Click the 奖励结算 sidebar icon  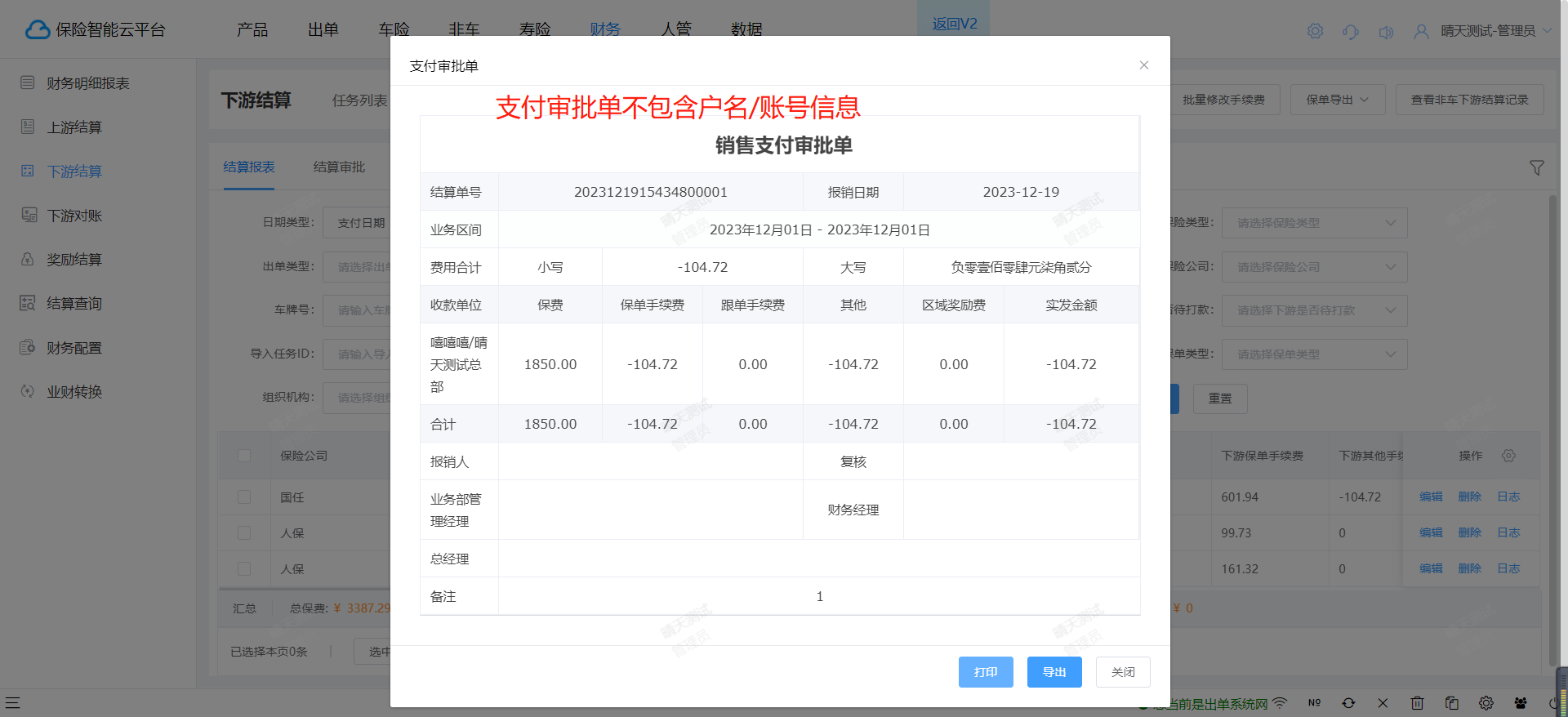(x=28, y=259)
